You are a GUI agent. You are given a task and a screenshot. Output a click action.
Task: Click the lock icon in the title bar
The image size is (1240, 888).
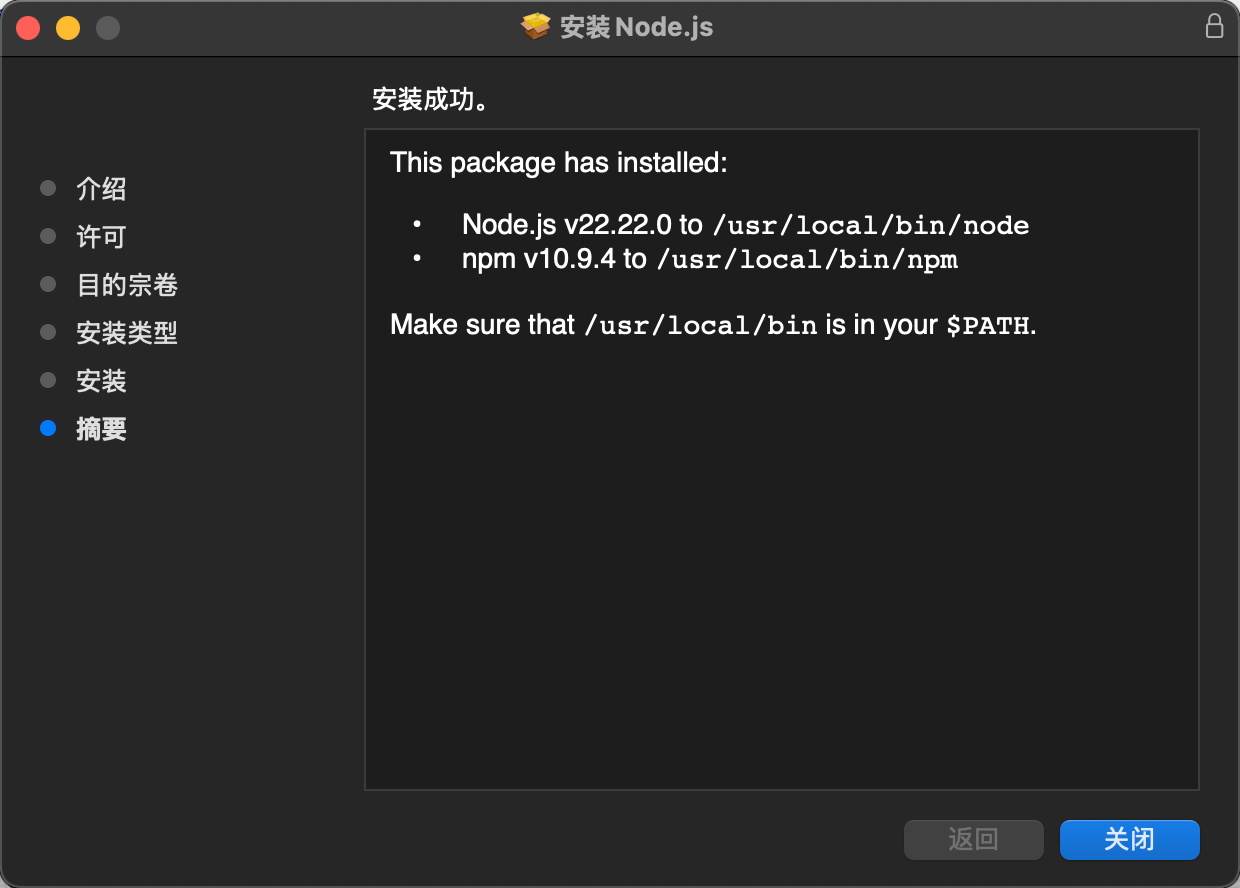tap(1214, 27)
